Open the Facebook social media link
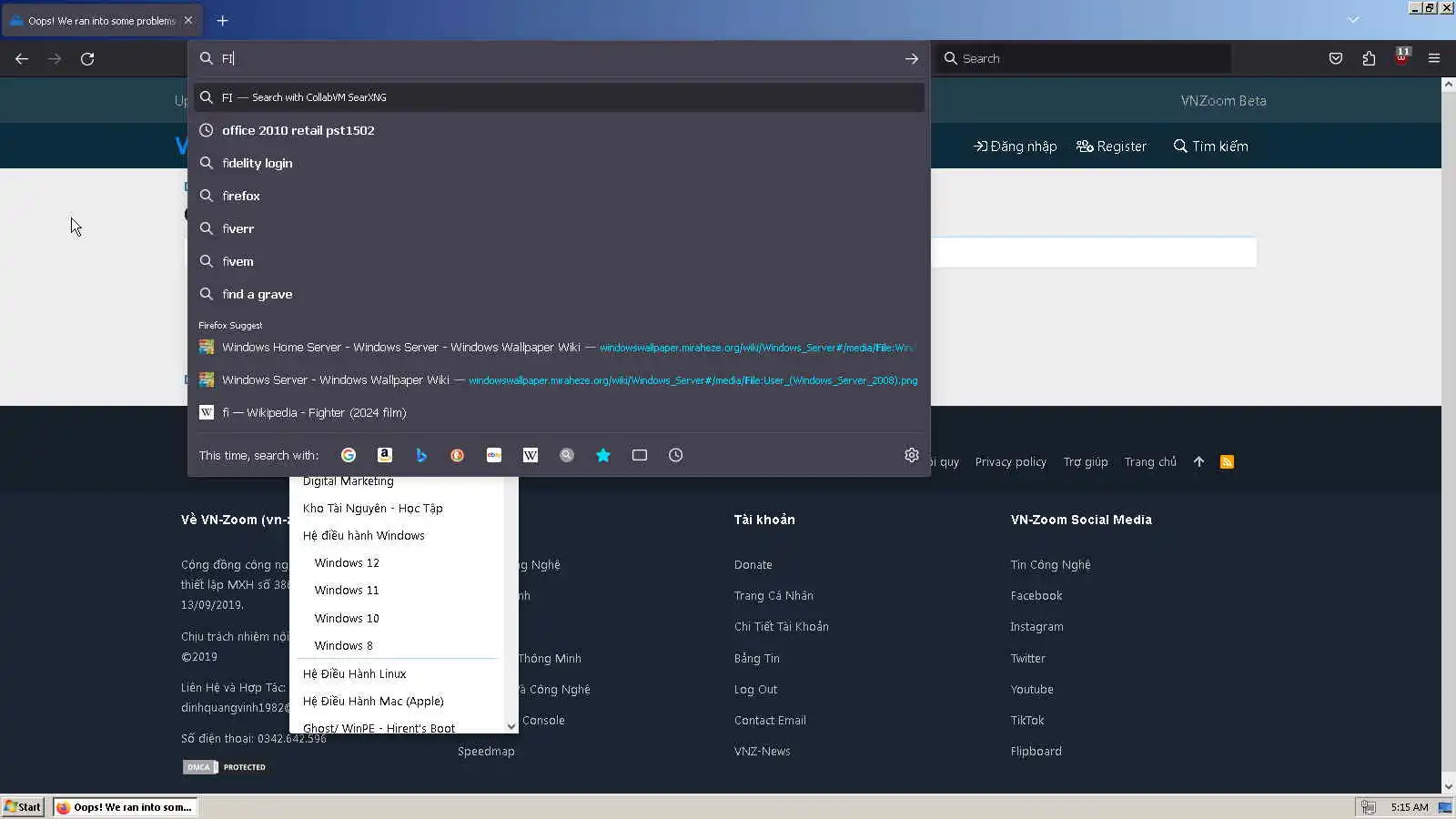The image size is (1456, 819). (x=1036, y=596)
